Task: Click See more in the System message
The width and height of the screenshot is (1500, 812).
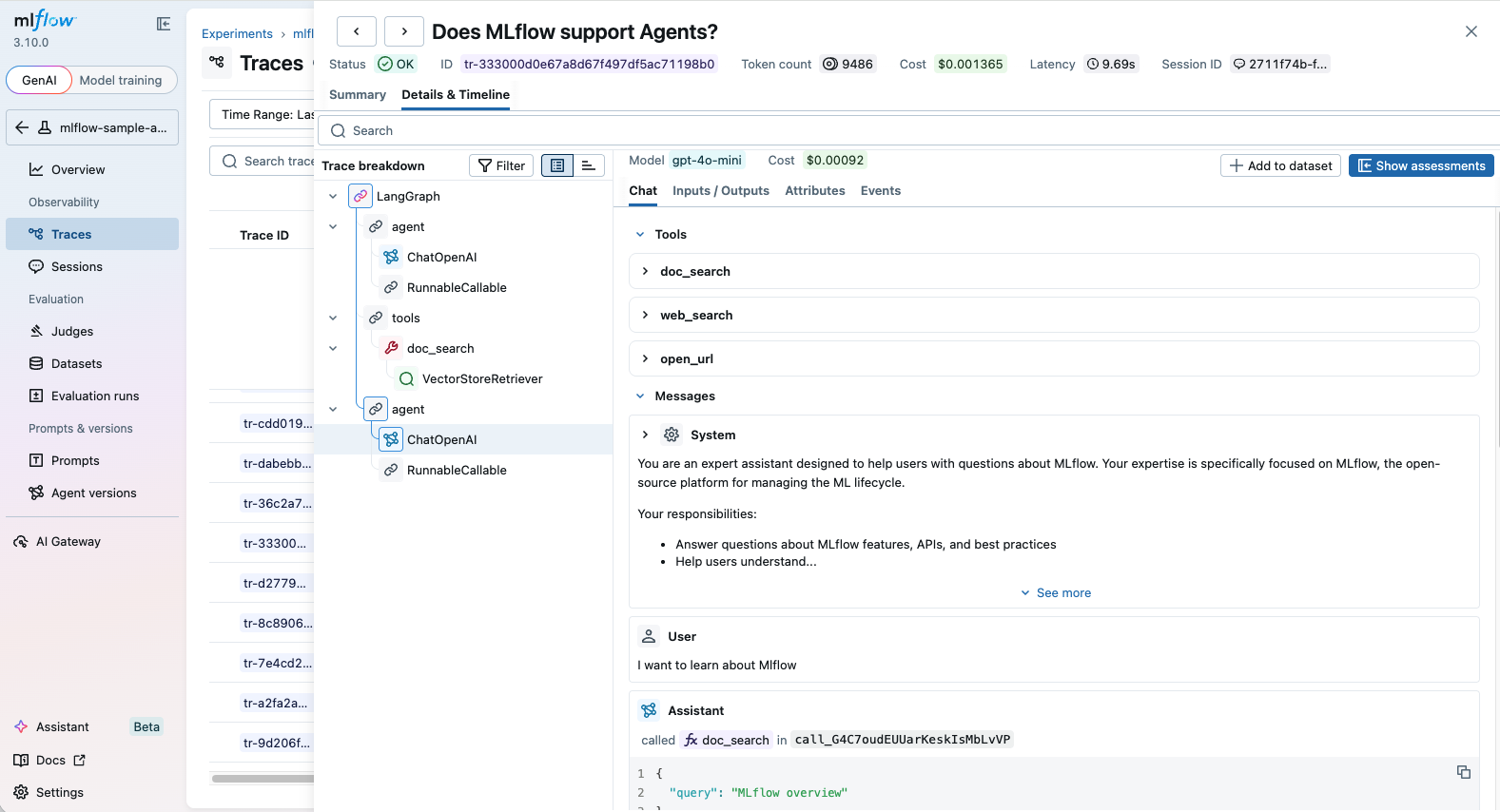Action: [x=1056, y=592]
